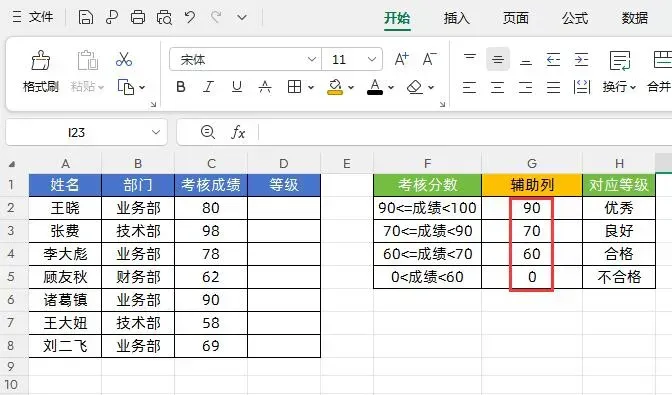Image resolution: width=672 pixels, height=395 pixels.
Task: Click the Copy icon
Action: 126,87
